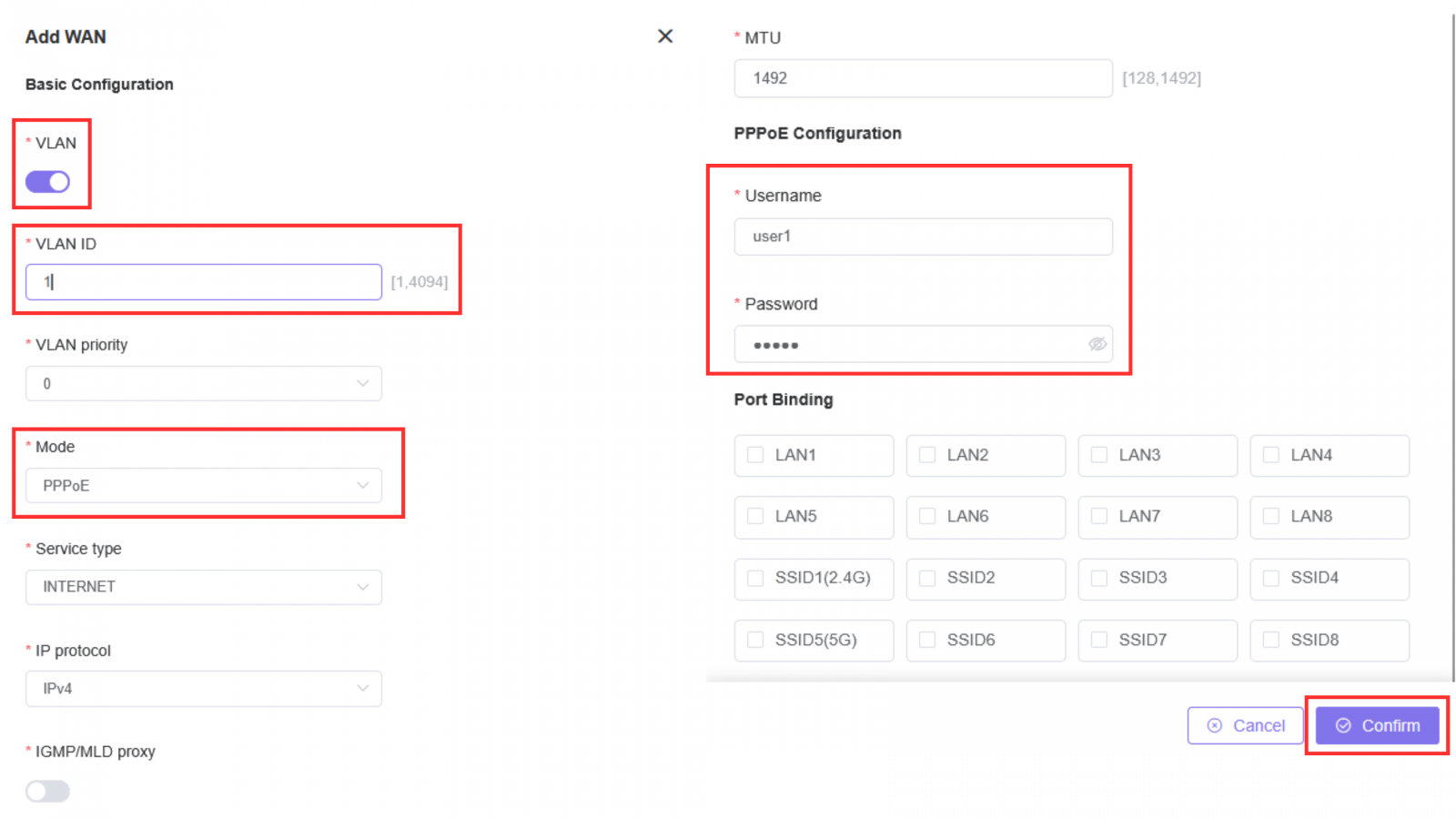Check the LAN1 port binding checkbox
This screenshot has width=1456, height=819.
pos(755,455)
